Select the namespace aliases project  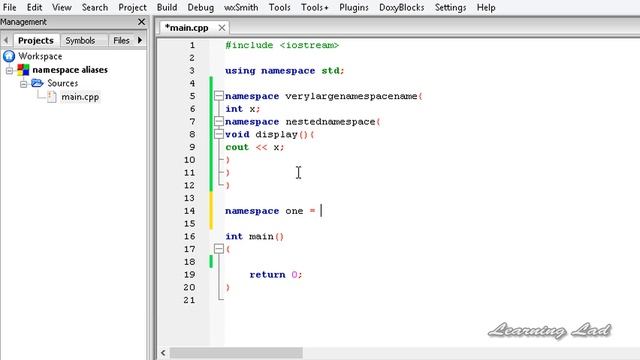point(70,70)
